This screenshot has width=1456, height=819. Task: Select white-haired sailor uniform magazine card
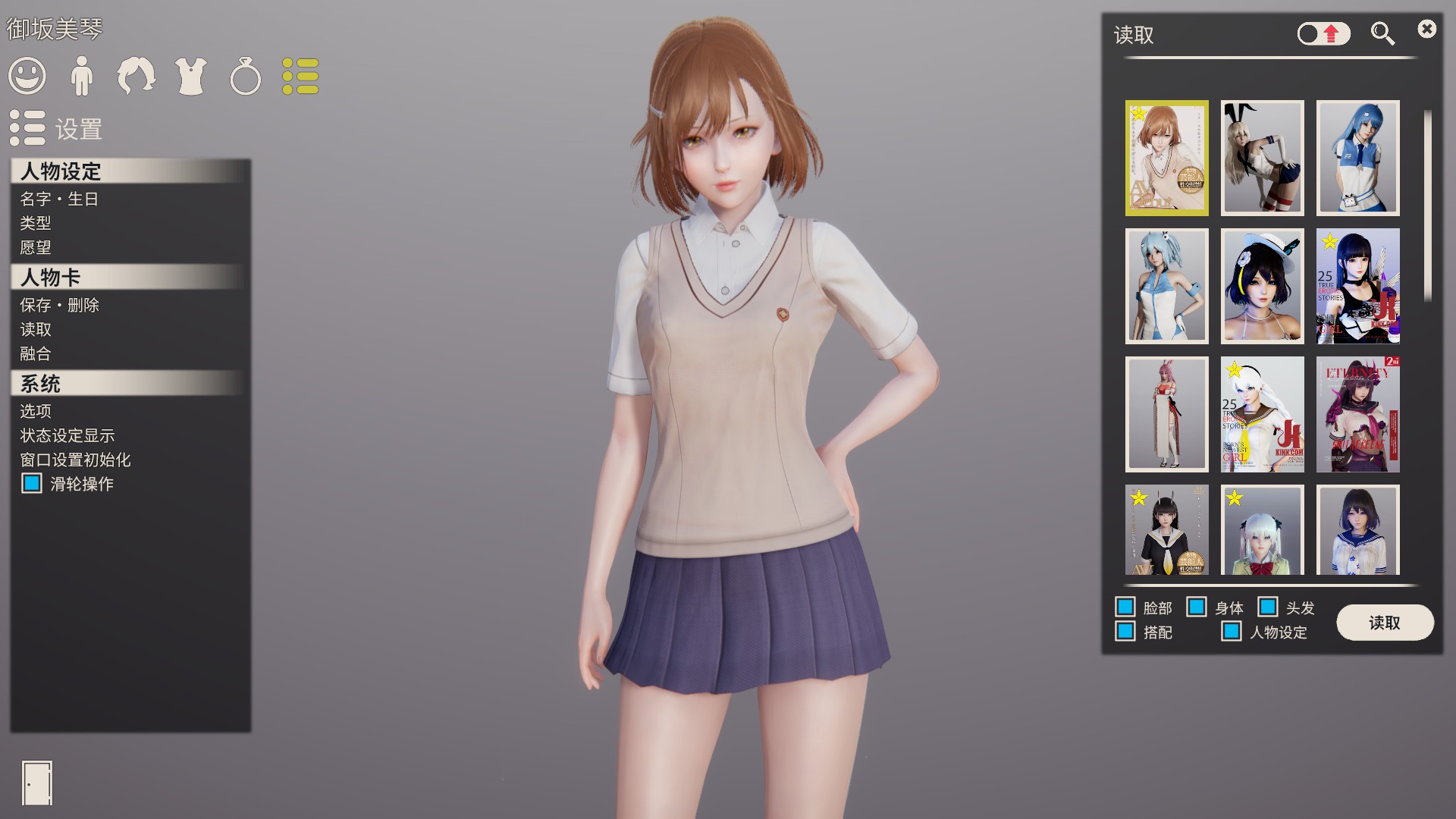(1263, 414)
